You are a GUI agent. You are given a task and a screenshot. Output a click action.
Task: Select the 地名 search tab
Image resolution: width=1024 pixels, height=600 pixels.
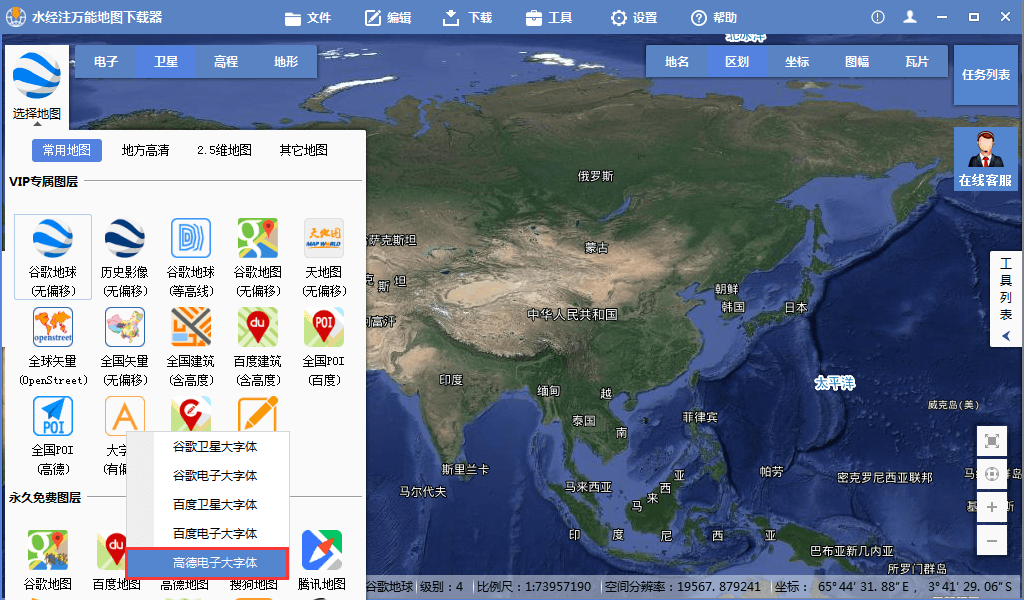coord(677,61)
